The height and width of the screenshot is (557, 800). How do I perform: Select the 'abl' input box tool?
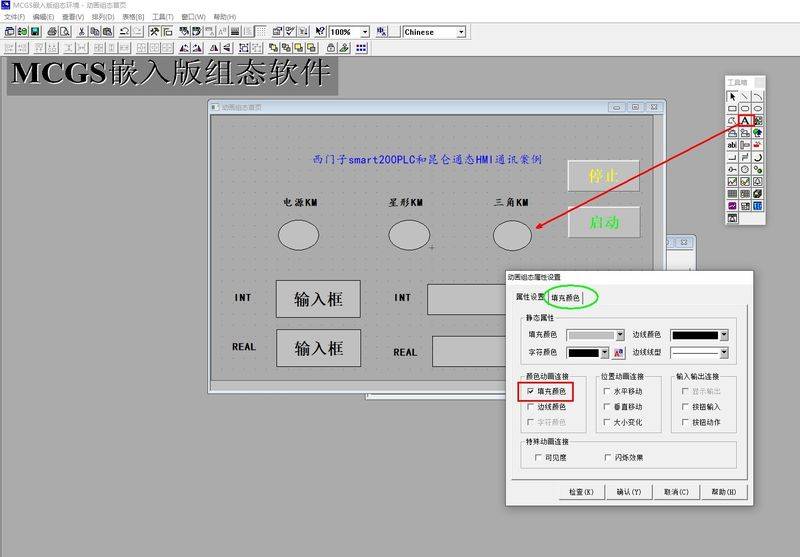click(732, 145)
